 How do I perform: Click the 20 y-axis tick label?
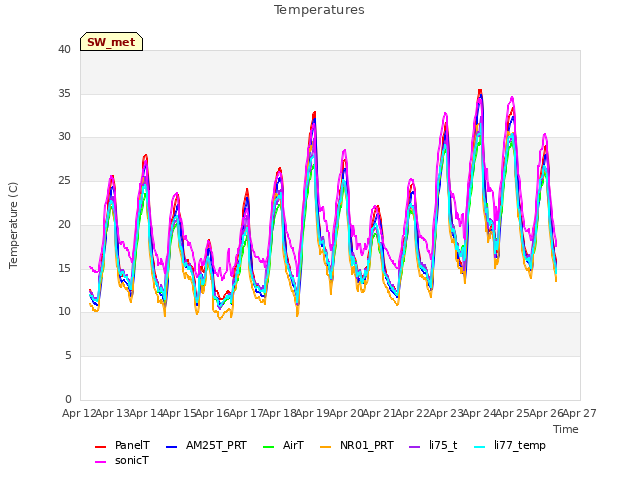[x=64, y=224]
